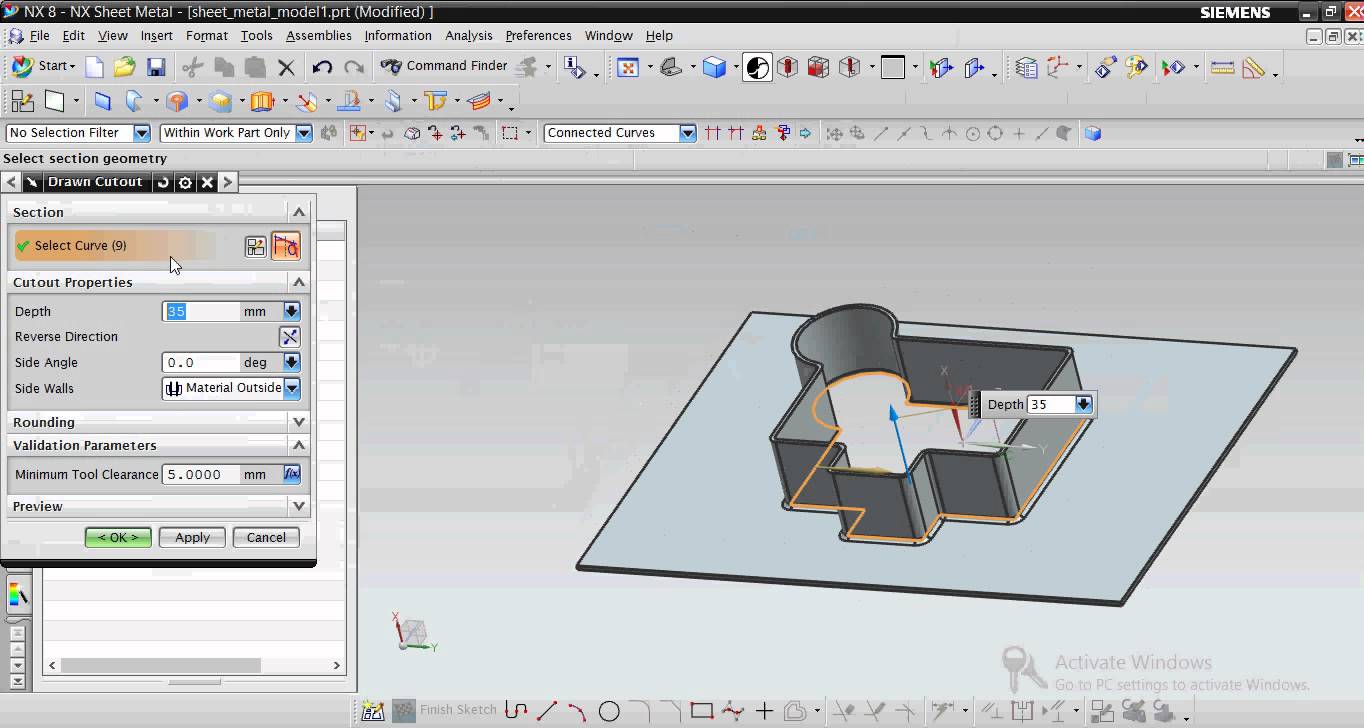Click the Sketch Section icon in dialog
Screen dimensions: 1364x728
256,246
